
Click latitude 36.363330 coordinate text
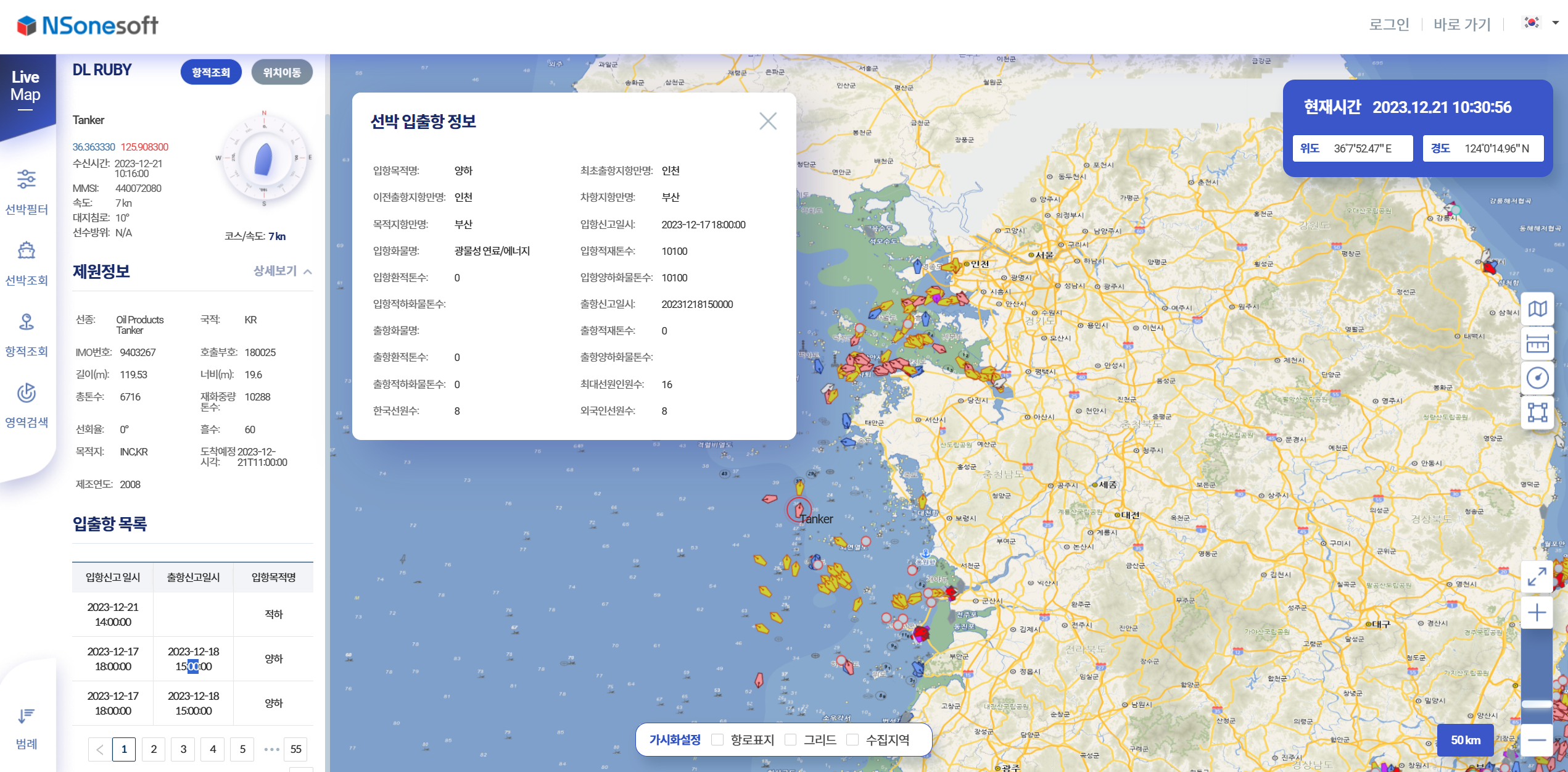pyautogui.click(x=94, y=147)
